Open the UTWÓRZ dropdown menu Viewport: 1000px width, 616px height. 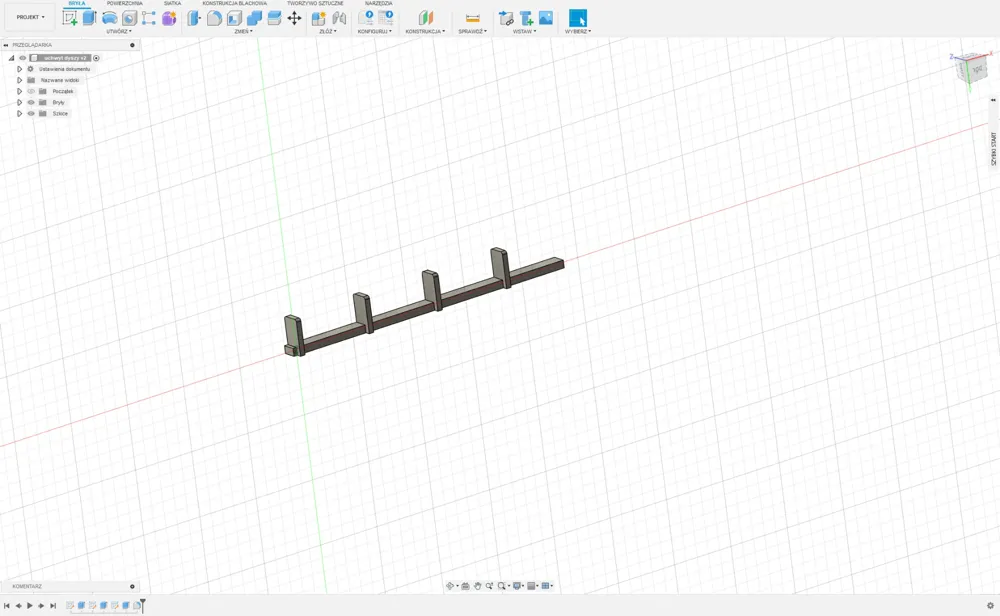[x=119, y=31]
